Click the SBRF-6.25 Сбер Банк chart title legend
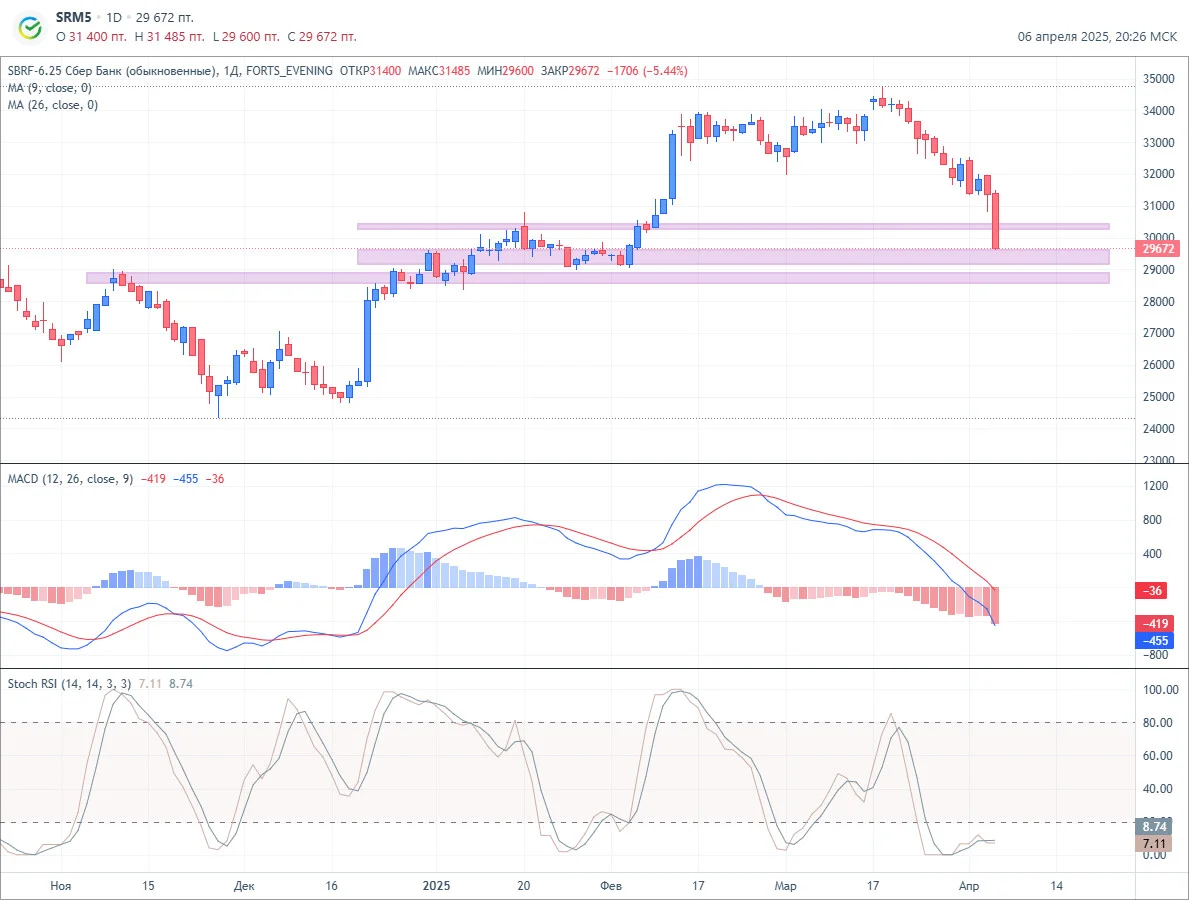This screenshot has height=900, width=1189. (111, 71)
